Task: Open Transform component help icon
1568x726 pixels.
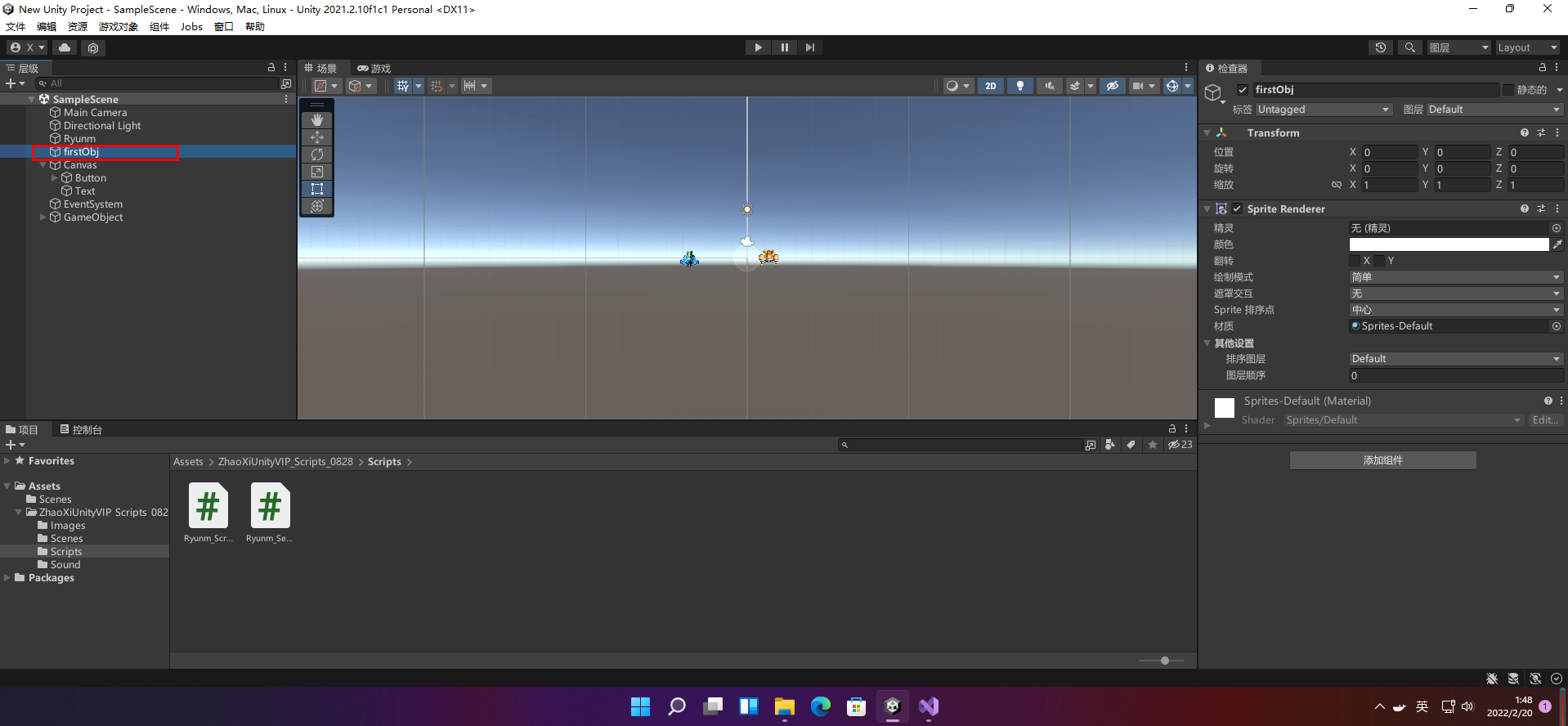Action: pyautogui.click(x=1525, y=132)
